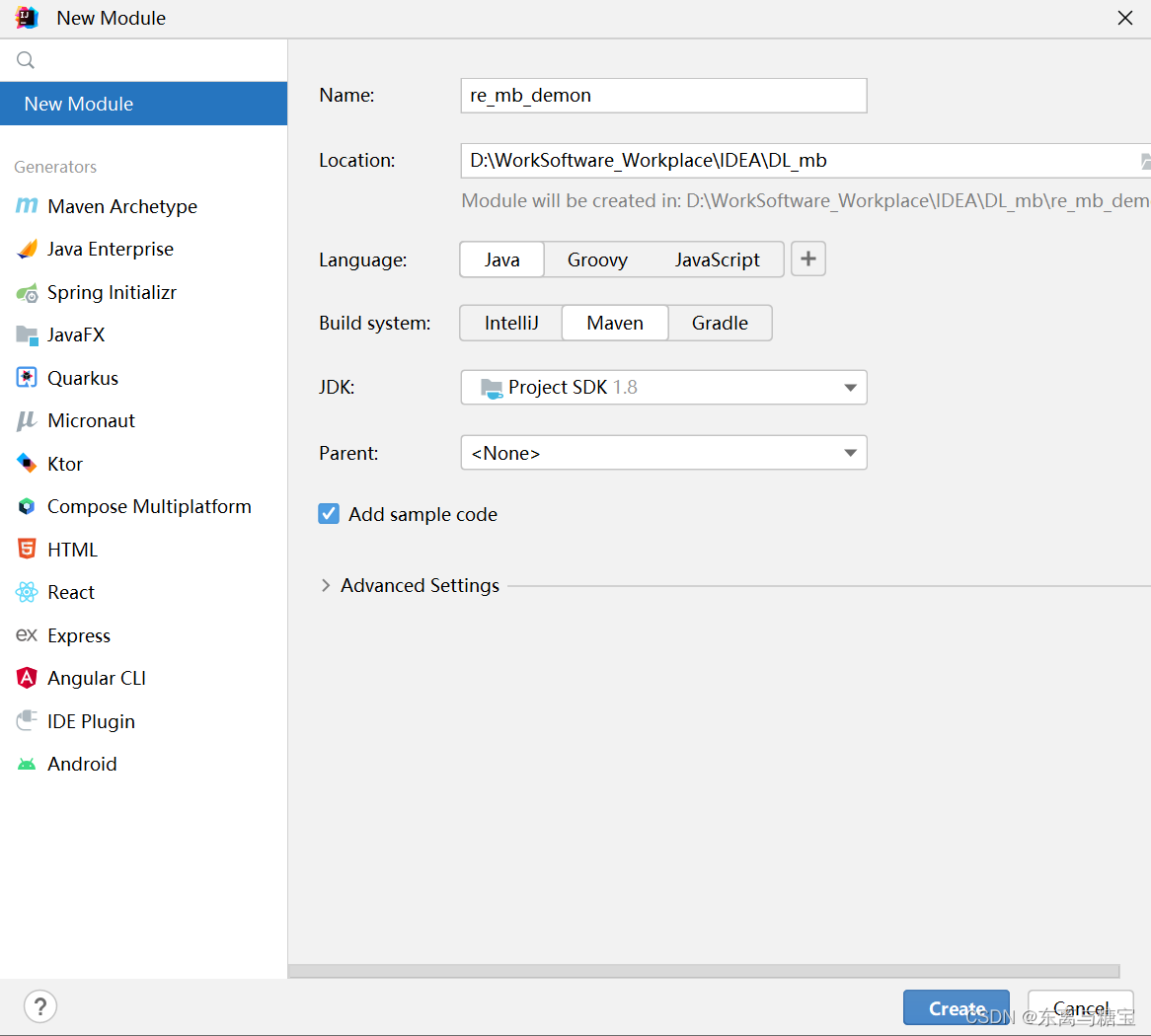The width and height of the screenshot is (1151, 1036).
Task: Click the Spring Initializr leaf icon
Action: [x=27, y=293]
